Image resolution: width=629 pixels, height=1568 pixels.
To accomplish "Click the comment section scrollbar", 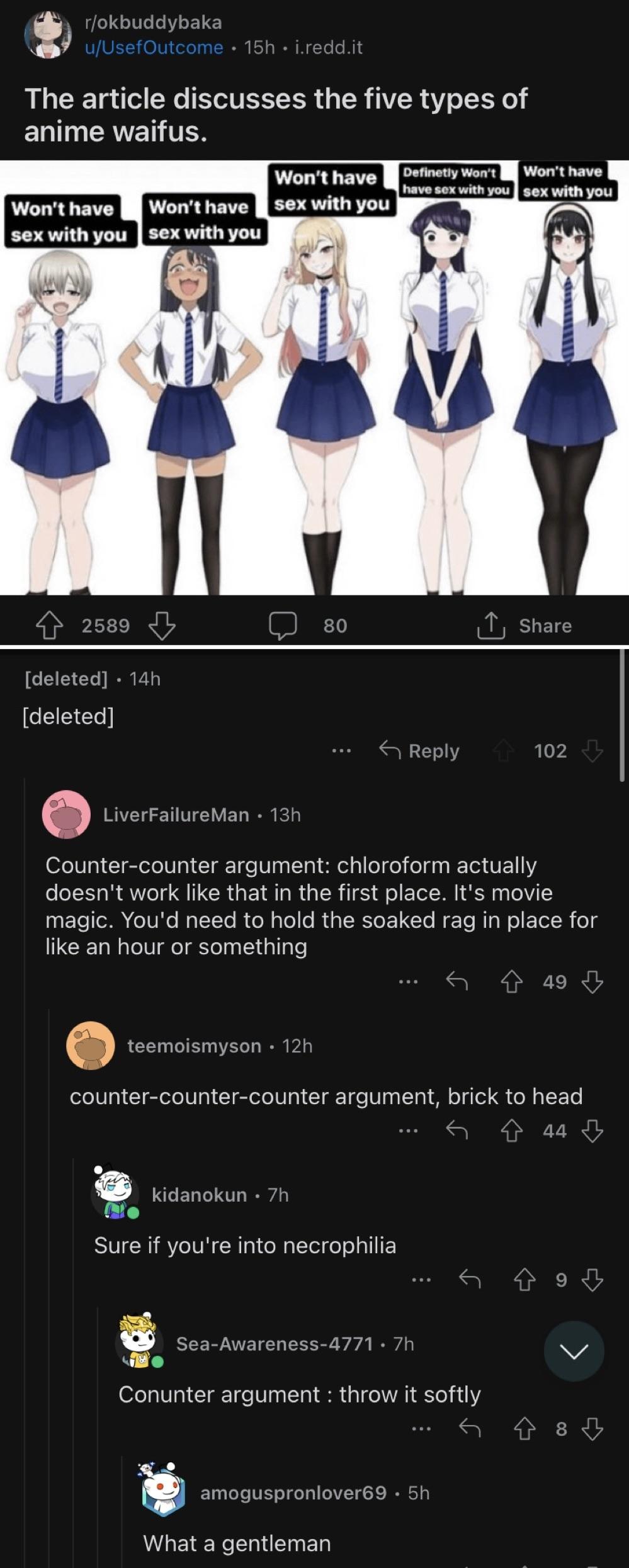I will click(622, 716).
